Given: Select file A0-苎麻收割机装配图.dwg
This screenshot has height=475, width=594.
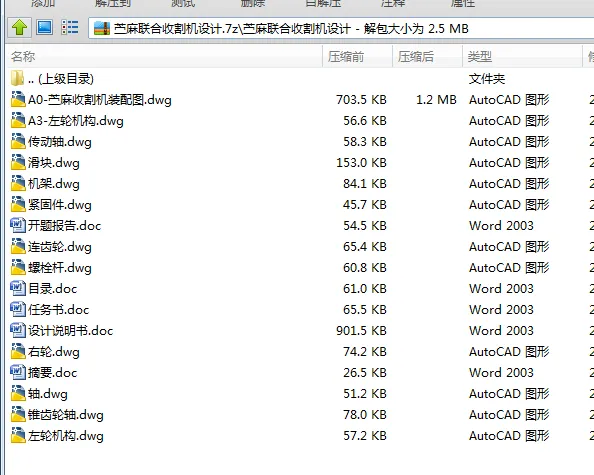Looking at the screenshot, I should (x=100, y=100).
